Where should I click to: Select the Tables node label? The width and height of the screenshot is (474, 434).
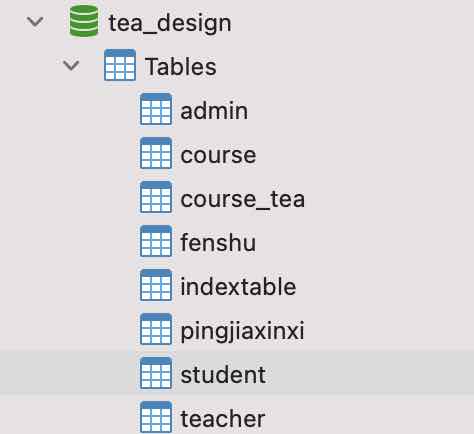pyautogui.click(x=181, y=66)
